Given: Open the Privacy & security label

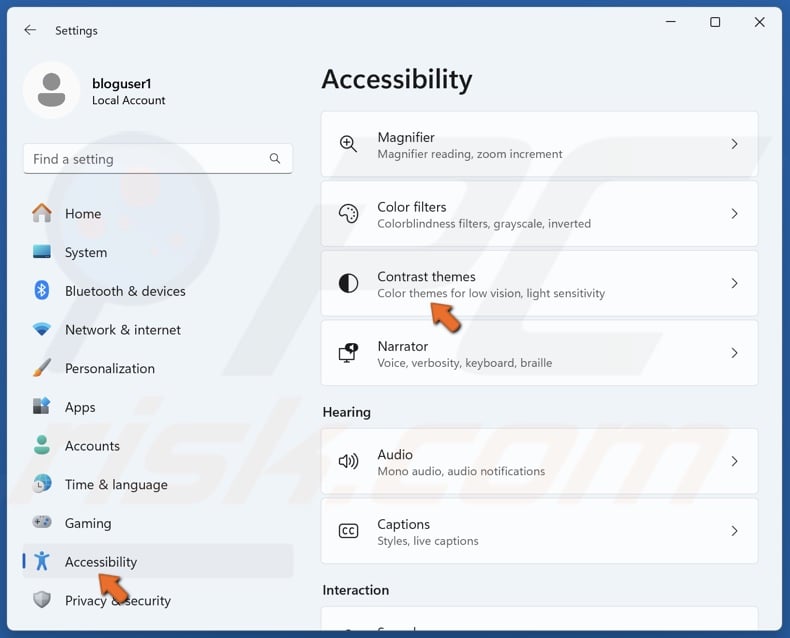Looking at the screenshot, I should [118, 601].
